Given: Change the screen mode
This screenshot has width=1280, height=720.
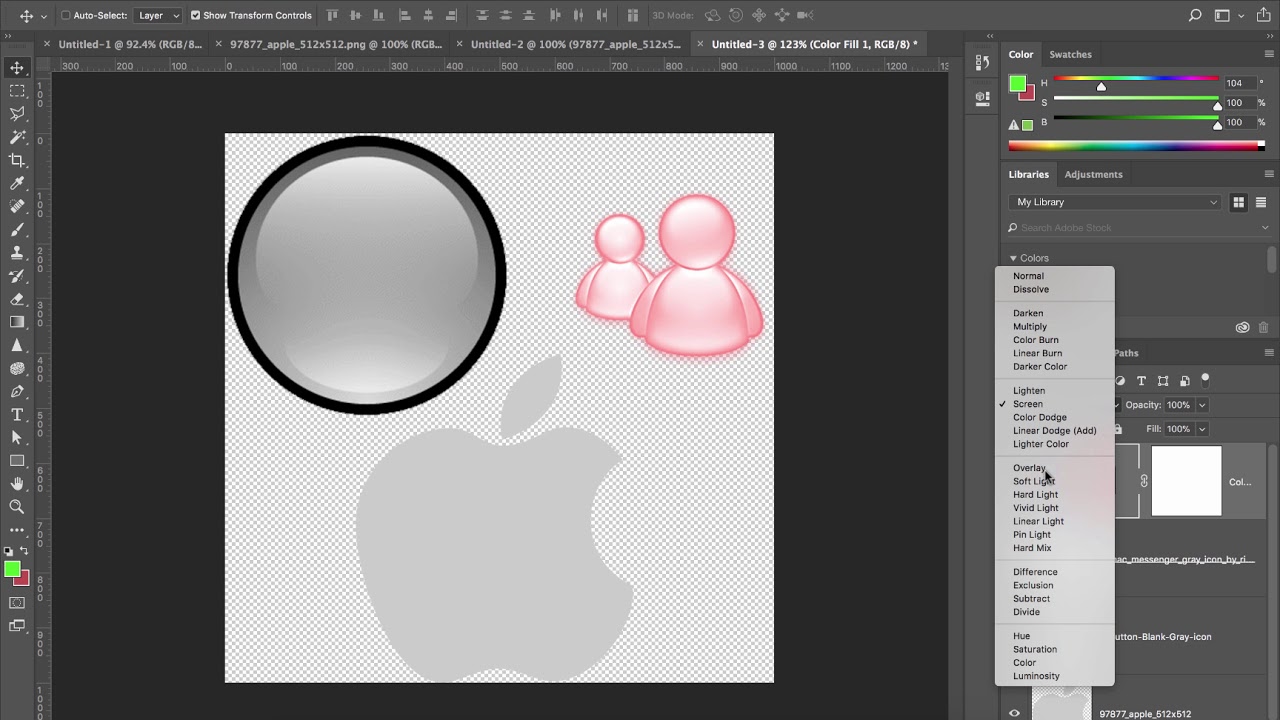Looking at the screenshot, I should (17, 626).
